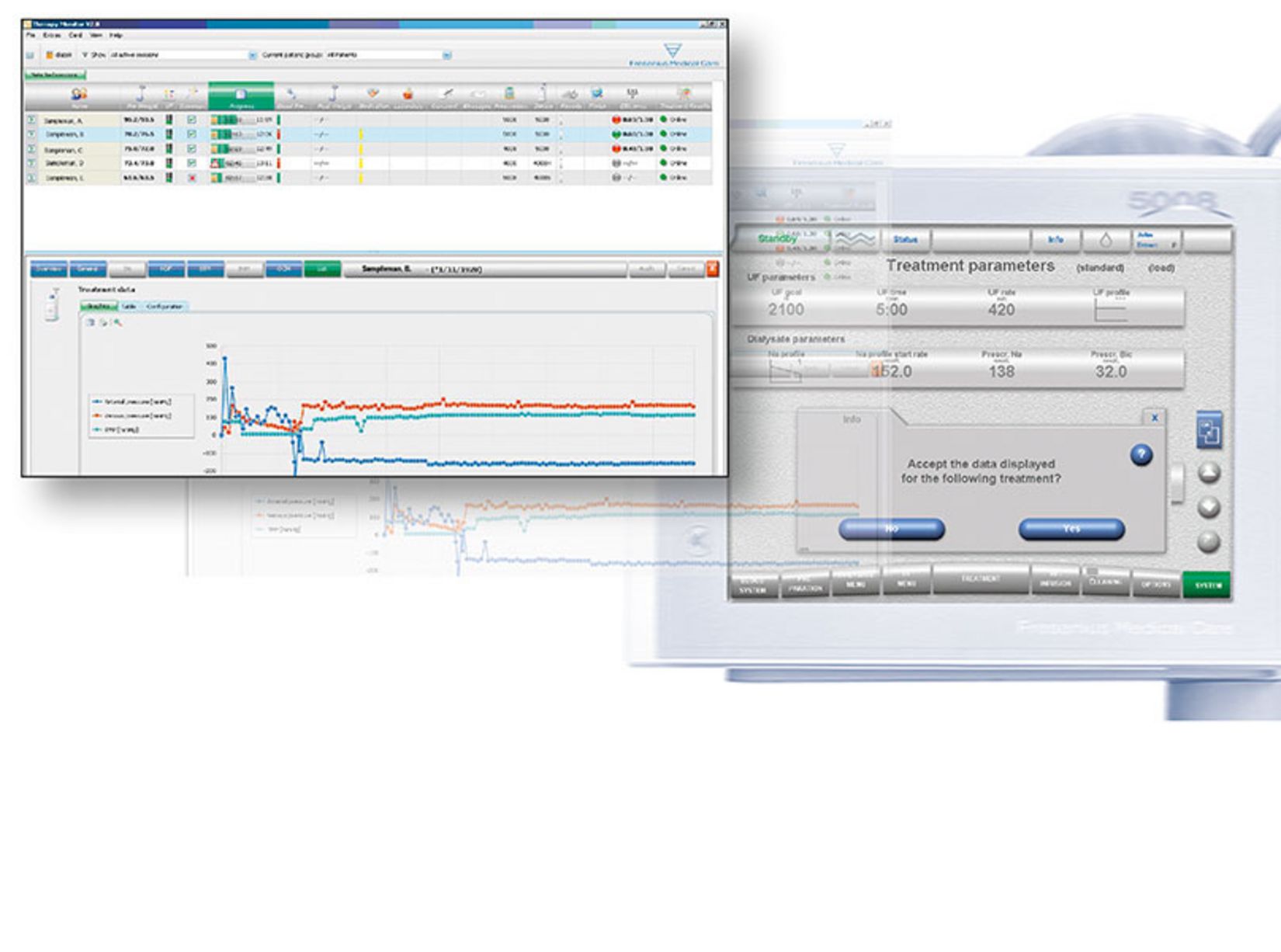The image size is (1281, 952).
Task: Click the red X checkbox for Sampleman, E
Action: pos(190,177)
